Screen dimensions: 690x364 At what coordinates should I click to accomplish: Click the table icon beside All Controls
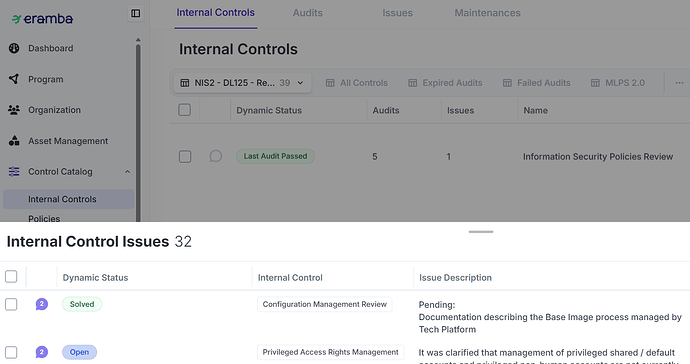[330, 83]
